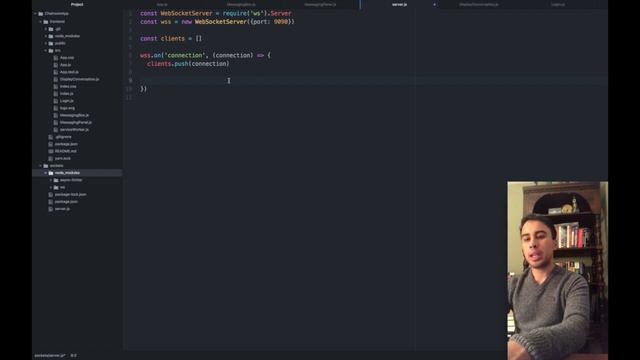Open MessagingPanel.js in the file tree
Viewport: 640px width, 360px height.
[76, 122]
